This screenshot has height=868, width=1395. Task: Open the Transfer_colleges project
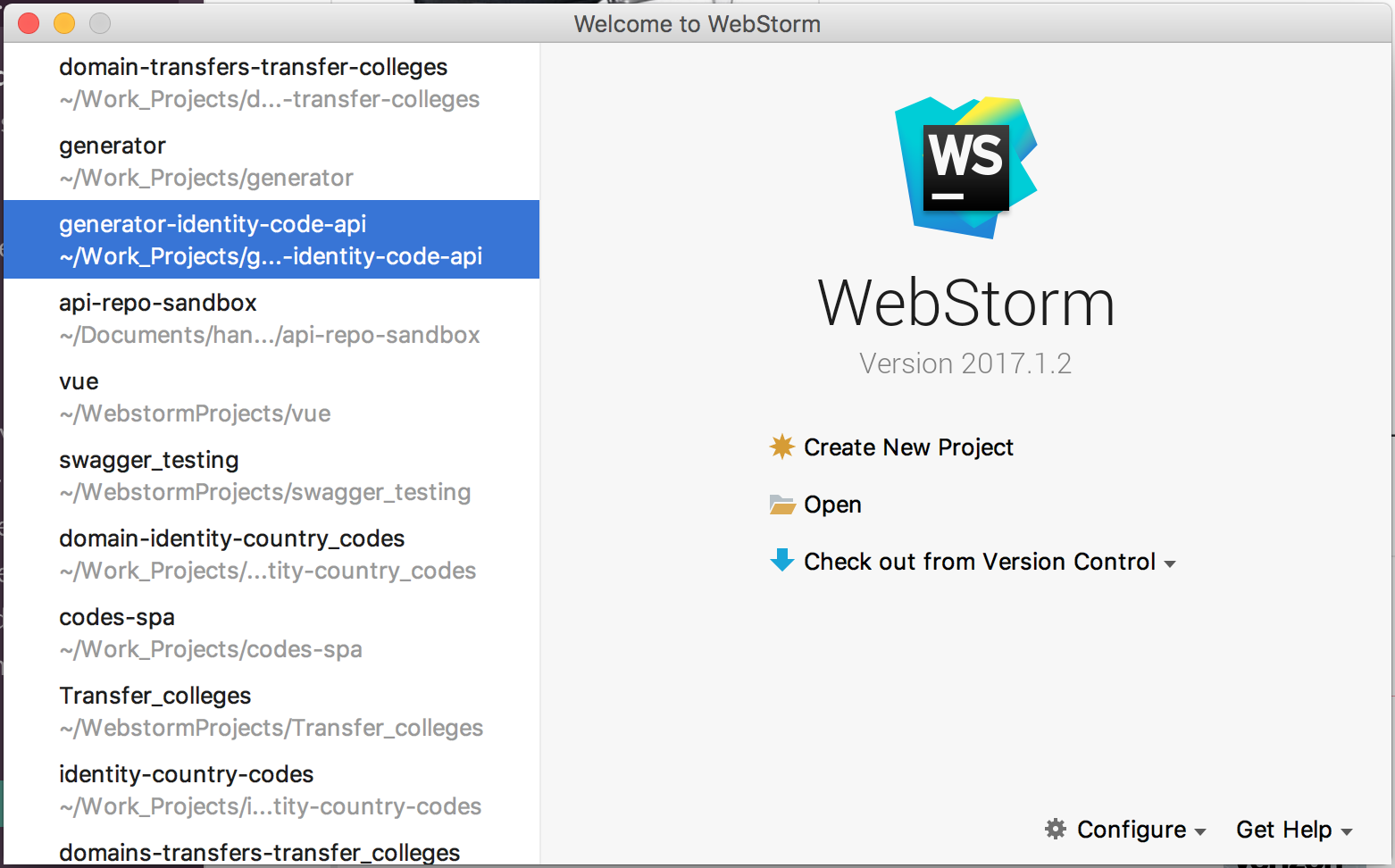coord(271,711)
